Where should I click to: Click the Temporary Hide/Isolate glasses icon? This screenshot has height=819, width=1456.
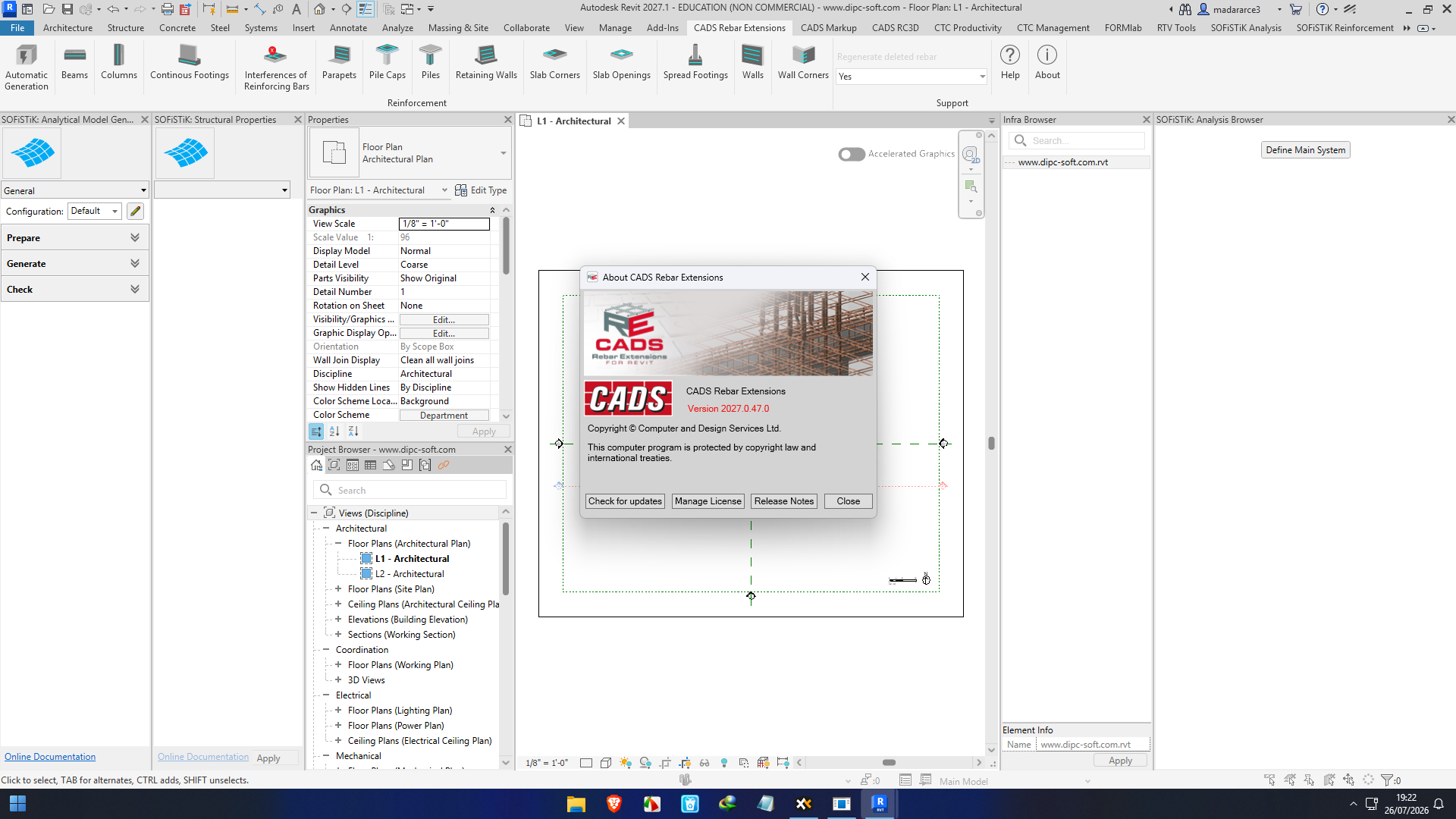coord(704,763)
